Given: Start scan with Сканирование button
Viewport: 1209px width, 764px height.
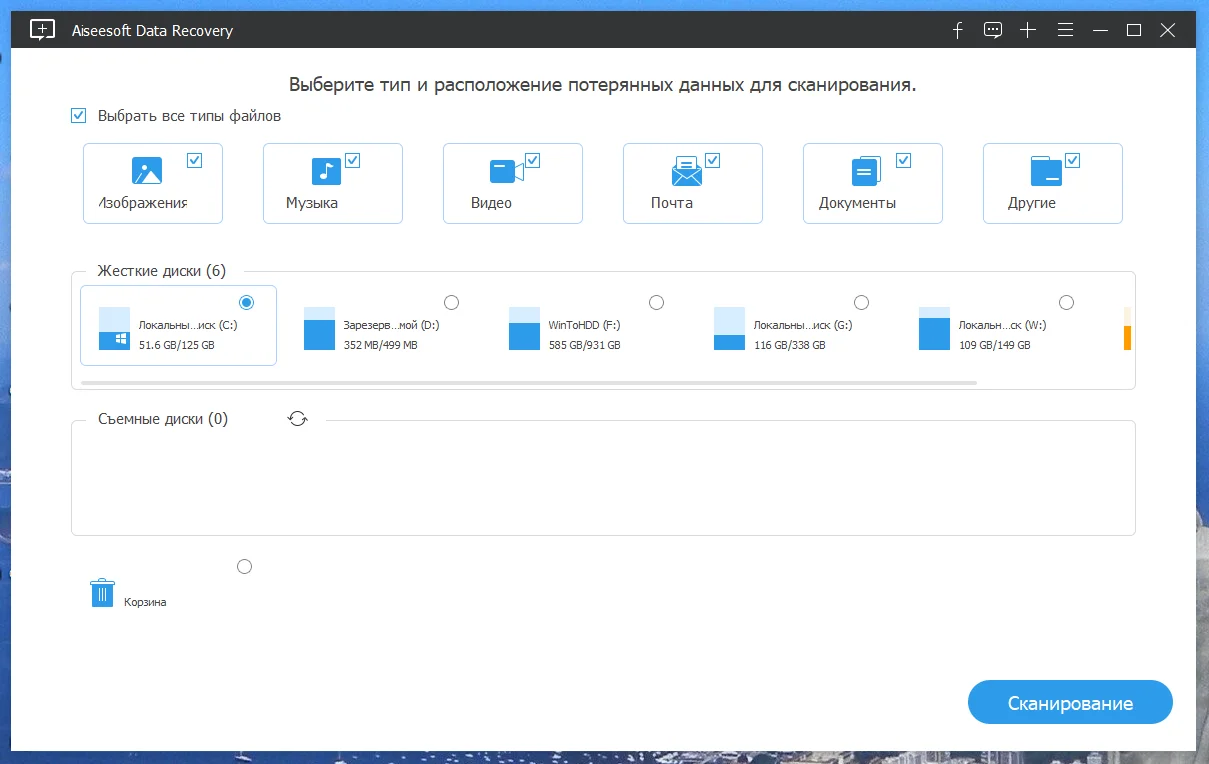Looking at the screenshot, I should (x=1070, y=703).
